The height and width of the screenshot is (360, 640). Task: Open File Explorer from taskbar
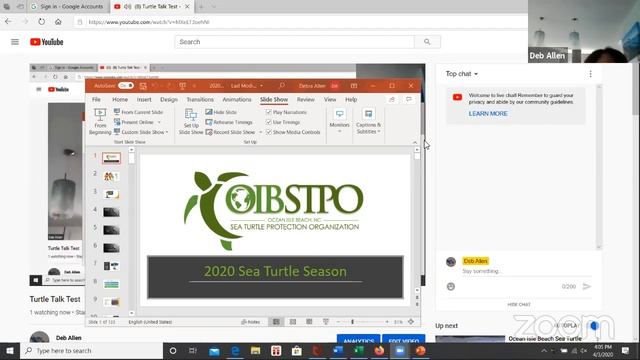256,351
